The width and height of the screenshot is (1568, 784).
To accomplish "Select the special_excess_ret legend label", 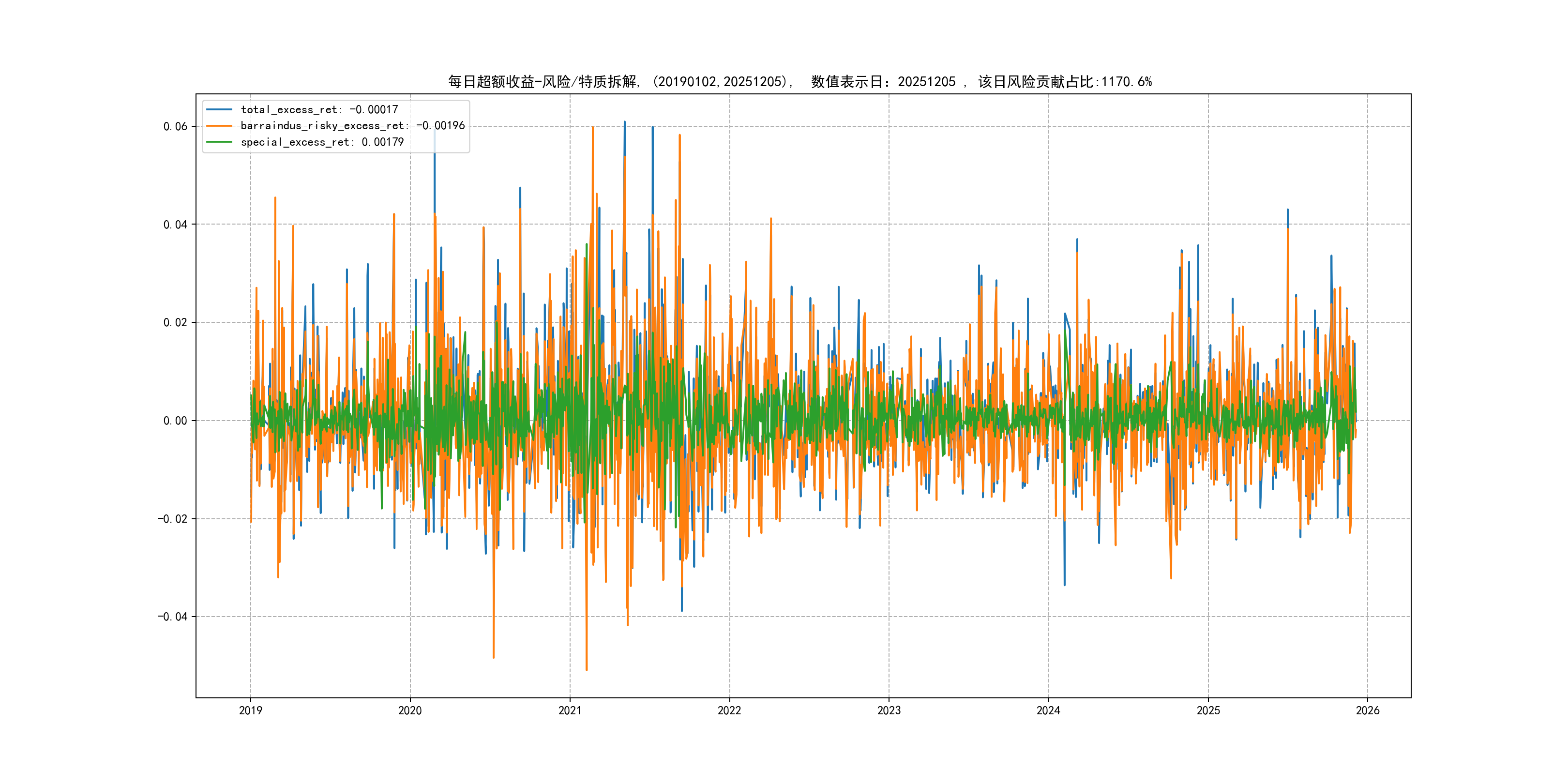I will point(322,142).
